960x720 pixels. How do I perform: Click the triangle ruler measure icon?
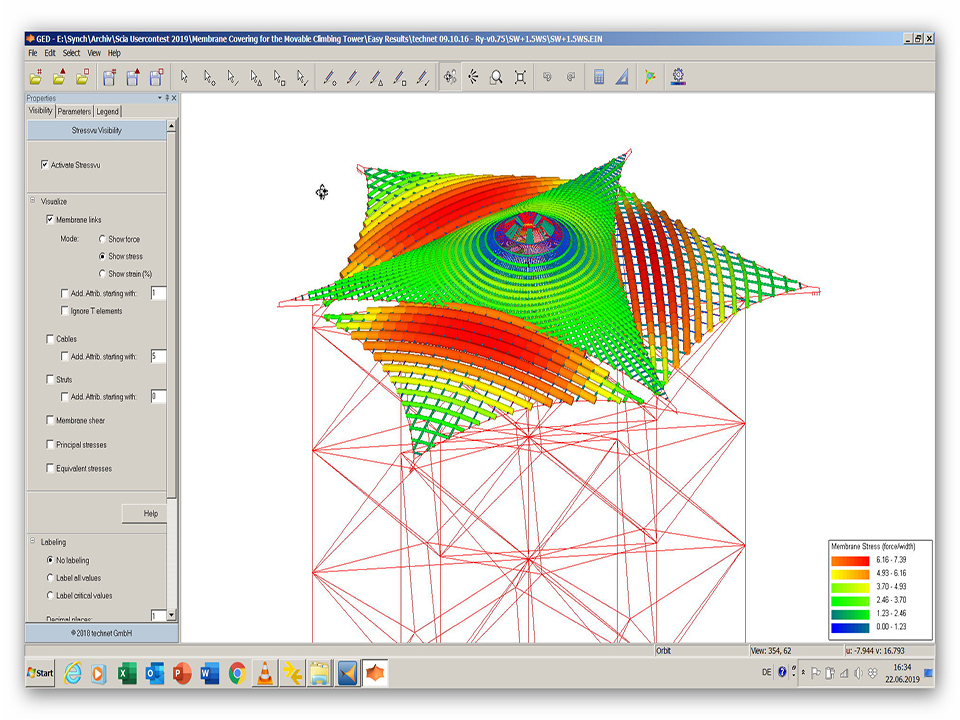(622, 77)
